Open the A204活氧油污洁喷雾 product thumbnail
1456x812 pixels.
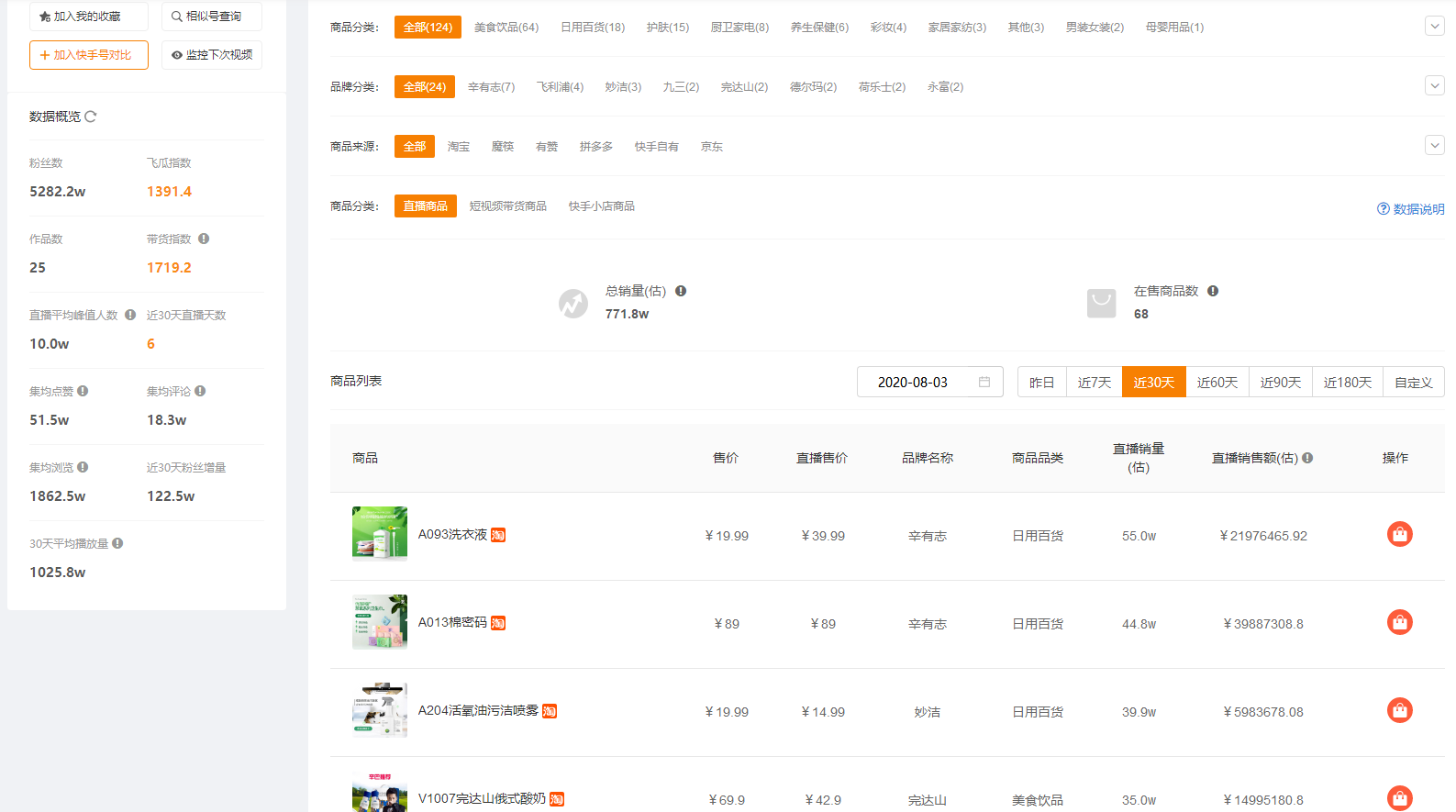point(380,710)
